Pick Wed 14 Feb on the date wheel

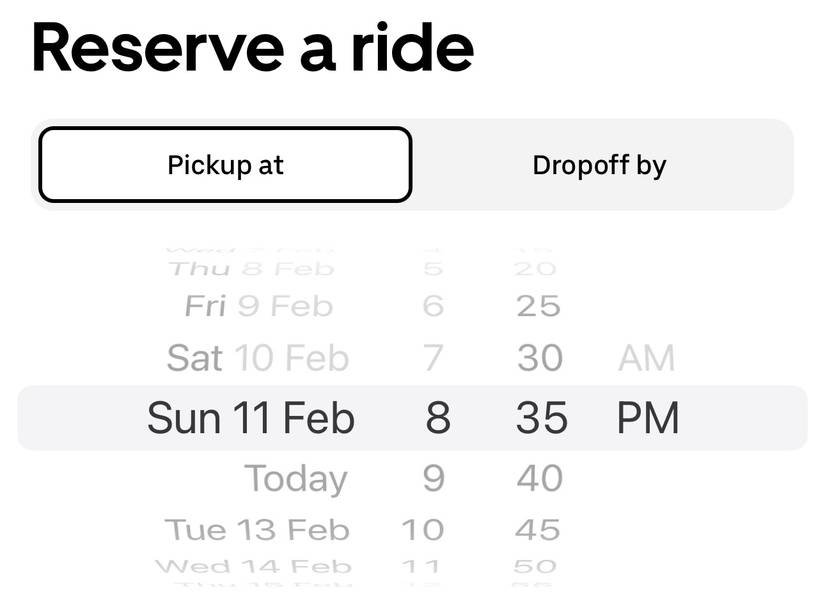point(256,565)
